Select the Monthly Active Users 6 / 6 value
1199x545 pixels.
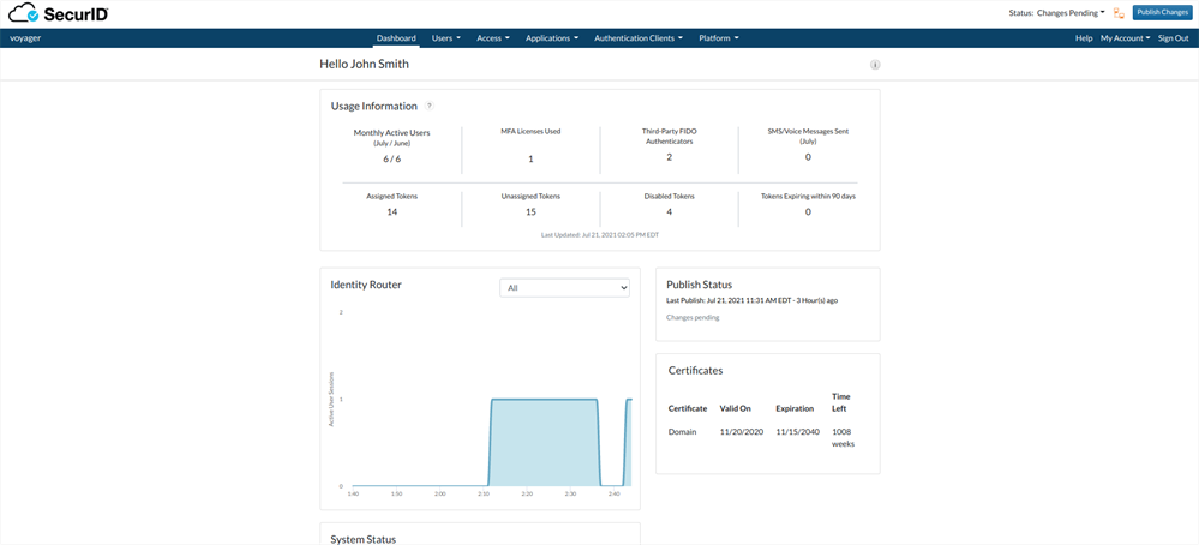click(x=392, y=159)
